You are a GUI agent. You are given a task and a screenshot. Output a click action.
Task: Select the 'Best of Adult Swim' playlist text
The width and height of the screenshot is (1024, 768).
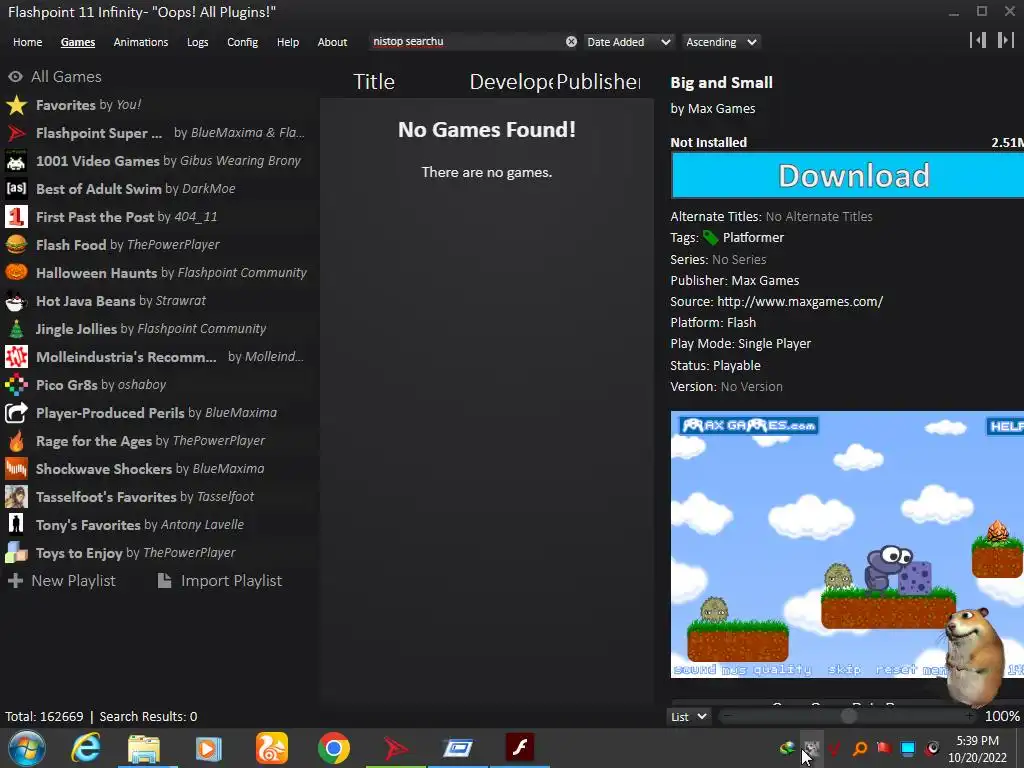coord(99,189)
